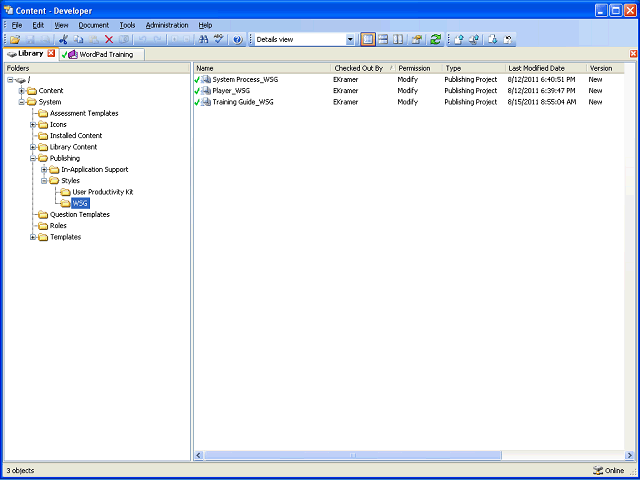The height and width of the screenshot is (480, 640).
Task: Switch to single pane layout
Action: click(x=368, y=40)
